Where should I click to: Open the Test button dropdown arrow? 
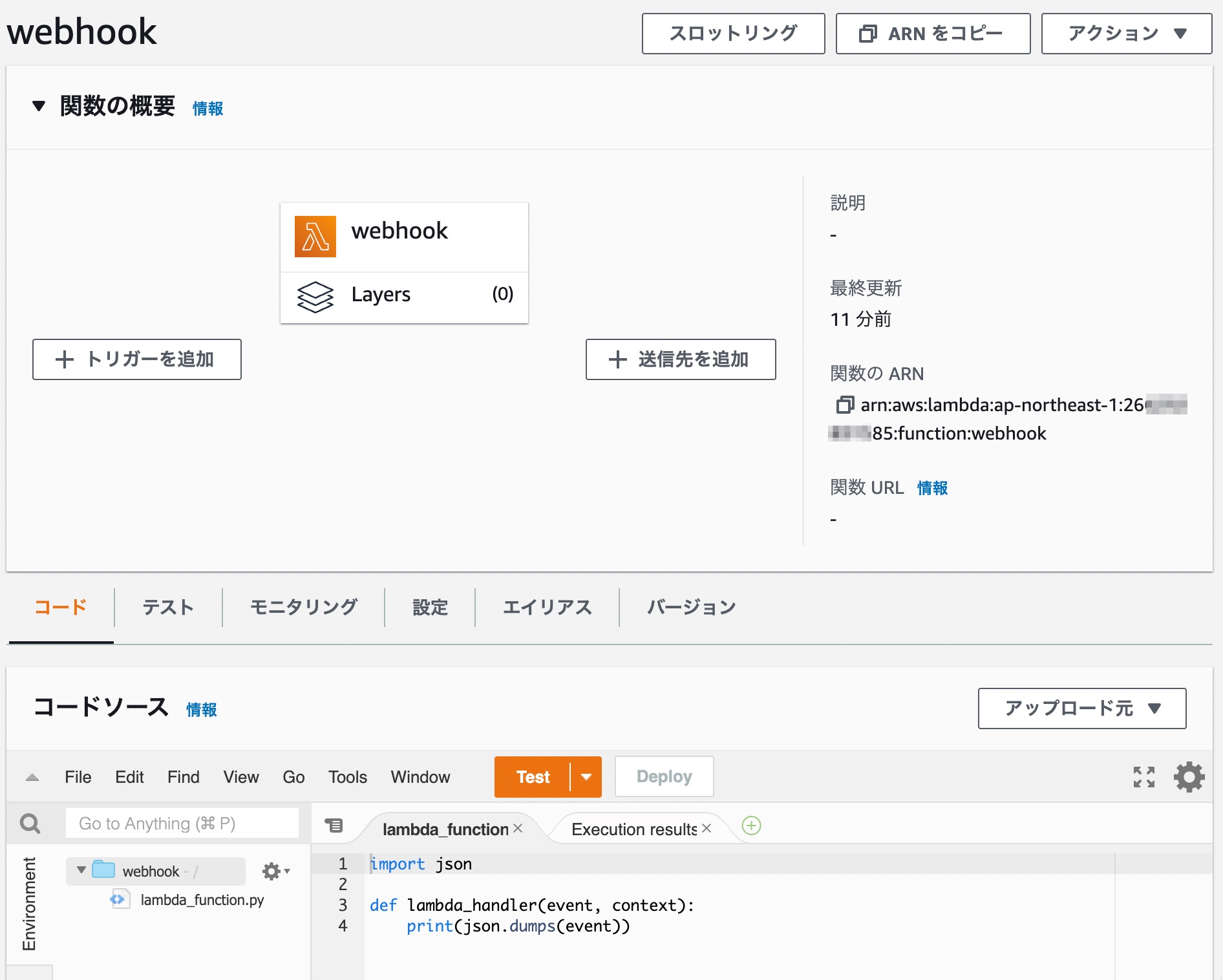pyautogui.click(x=585, y=777)
